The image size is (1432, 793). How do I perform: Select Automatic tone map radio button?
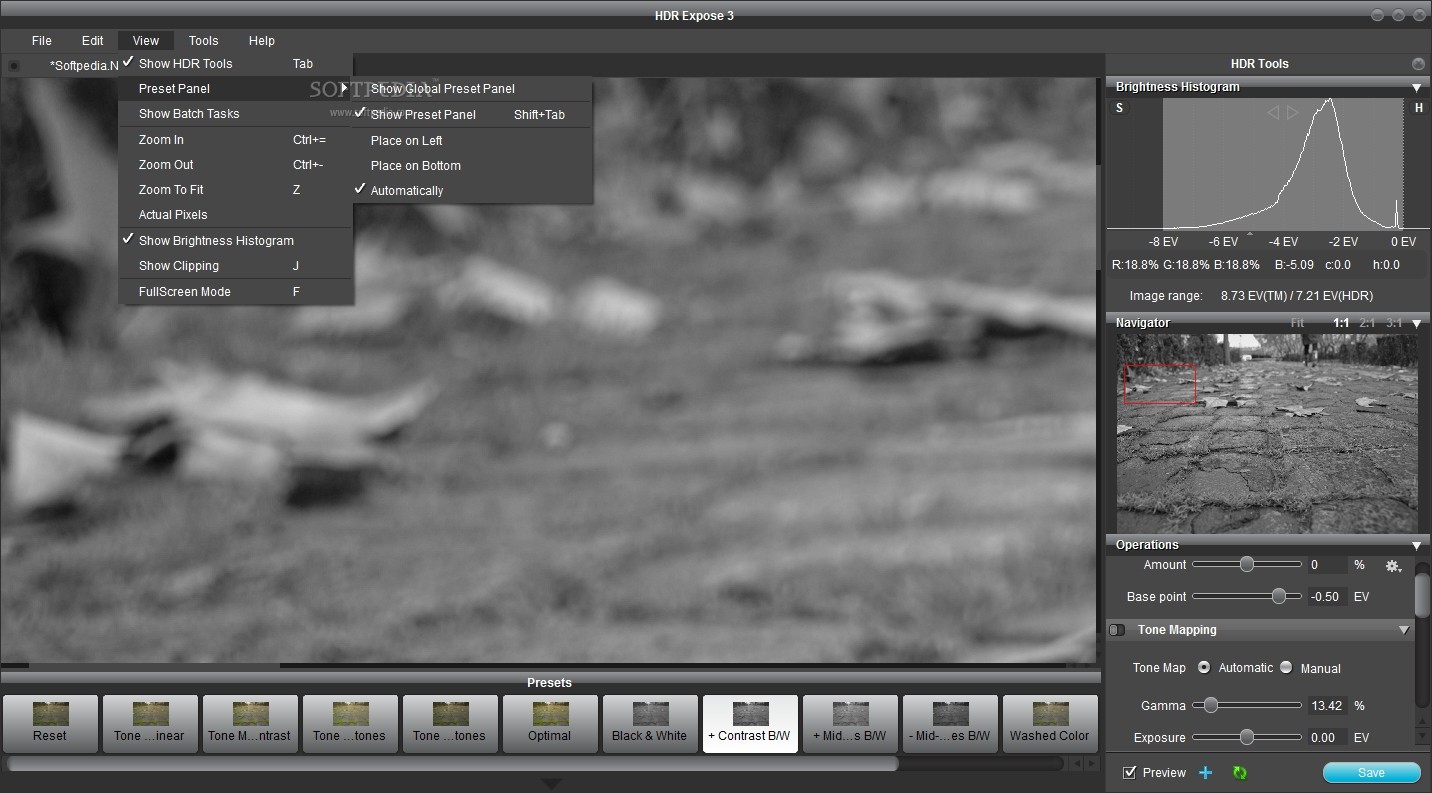point(1204,667)
